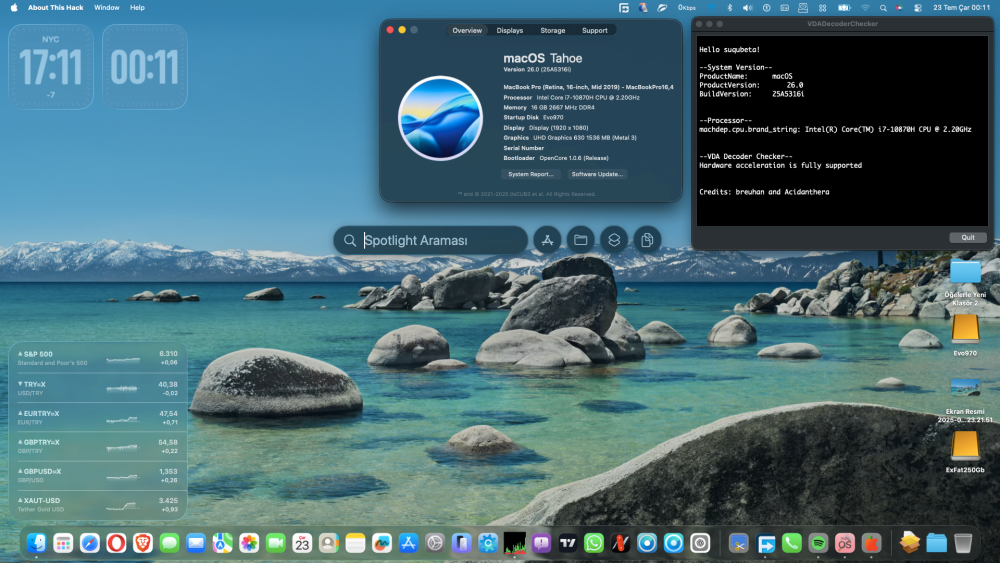Open Spotify from the dock
Screen dimensions: 1000x563
(818, 543)
